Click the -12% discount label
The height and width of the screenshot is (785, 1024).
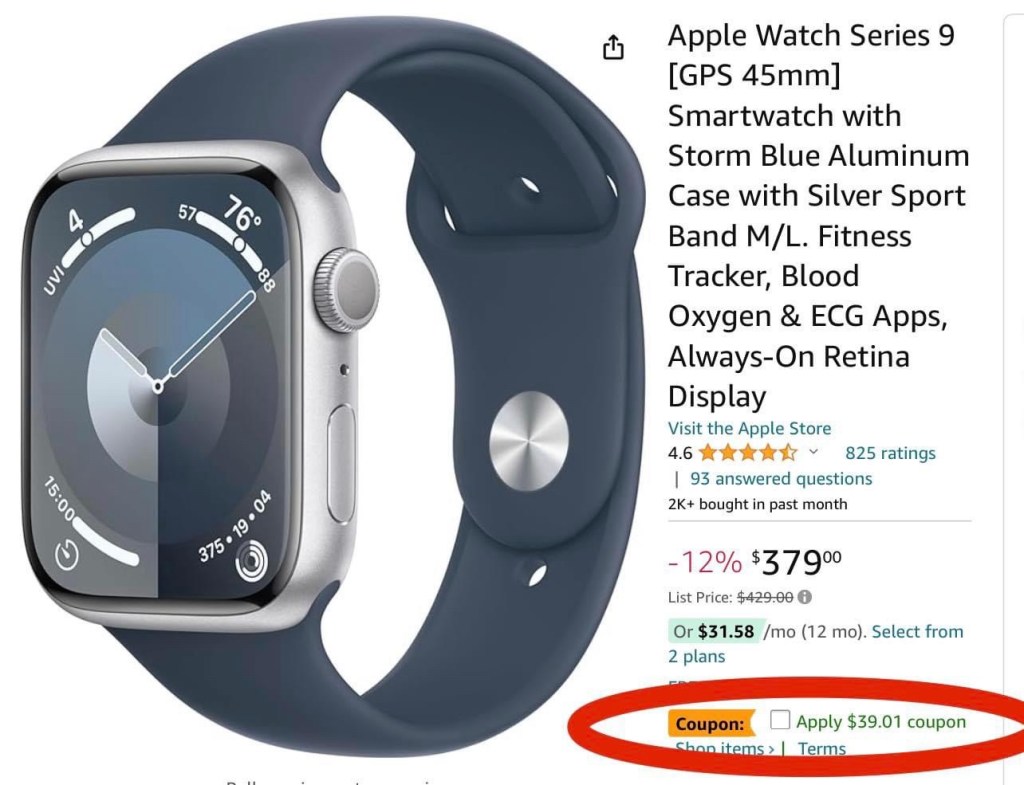pos(705,562)
